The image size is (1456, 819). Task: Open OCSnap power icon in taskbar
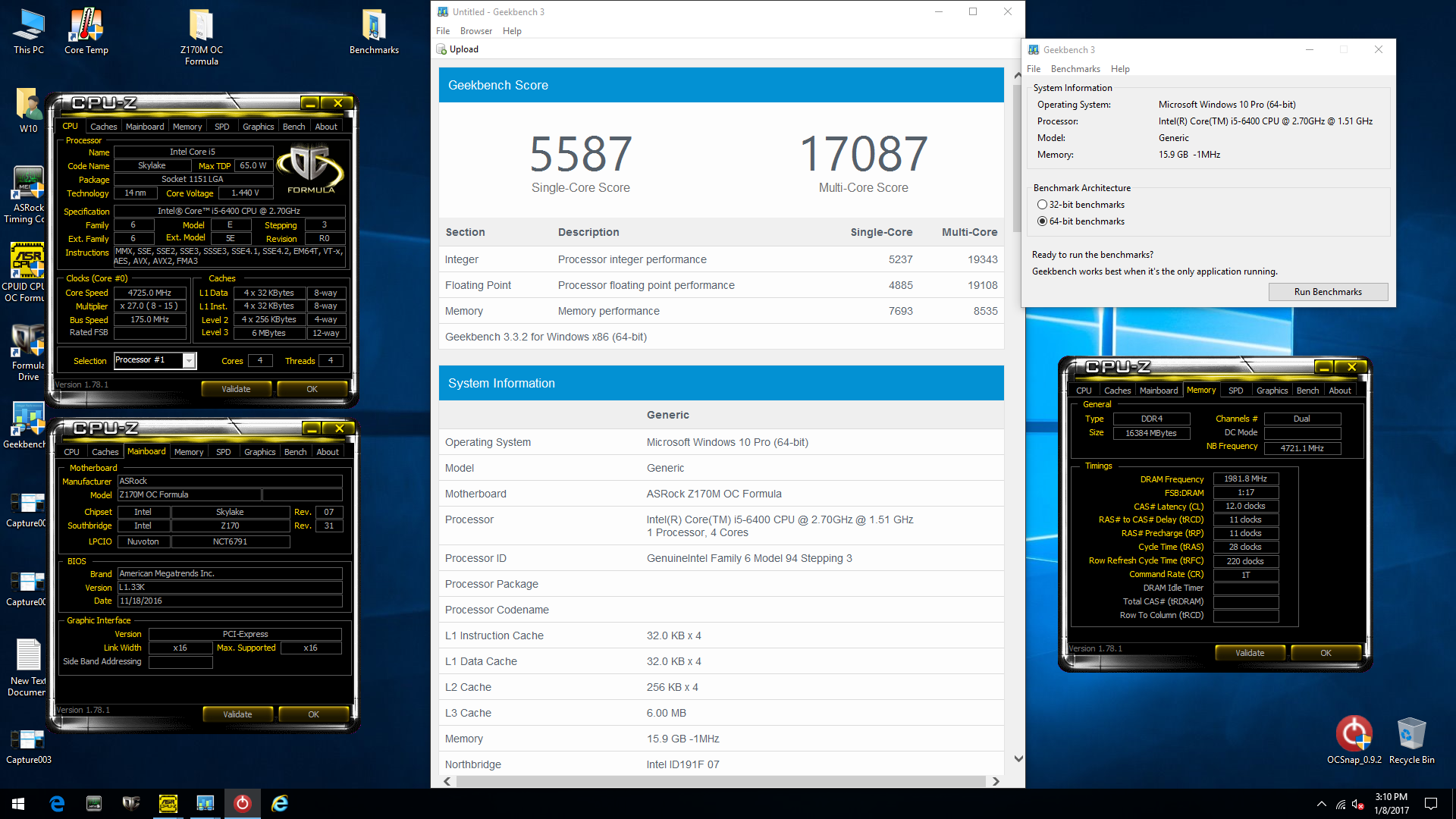tap(242, 804)
